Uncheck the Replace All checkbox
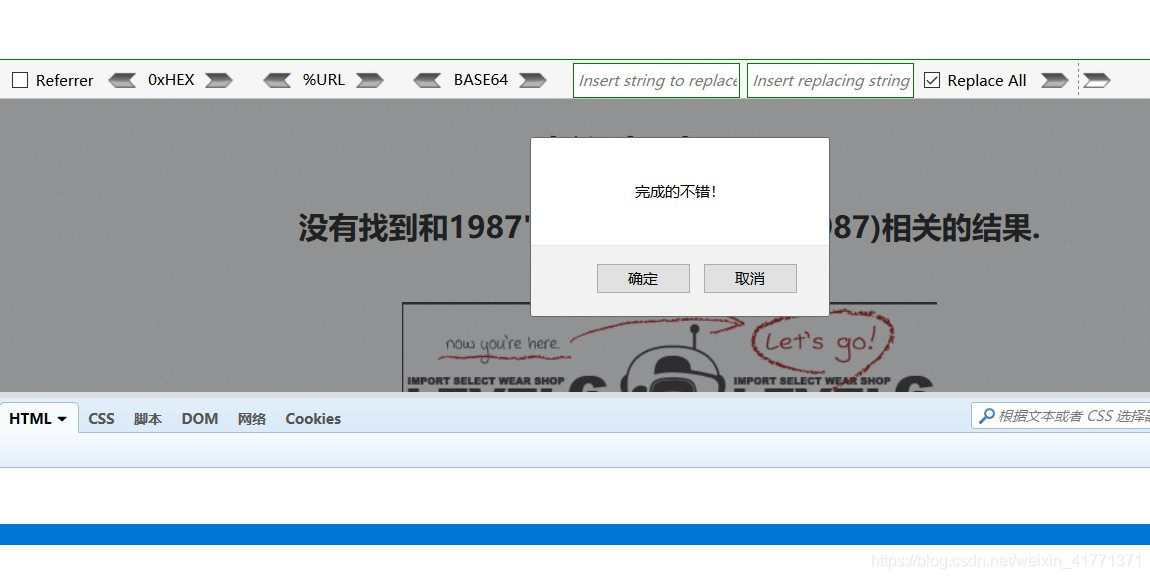The image size is (1150, 579). [931, 80]
